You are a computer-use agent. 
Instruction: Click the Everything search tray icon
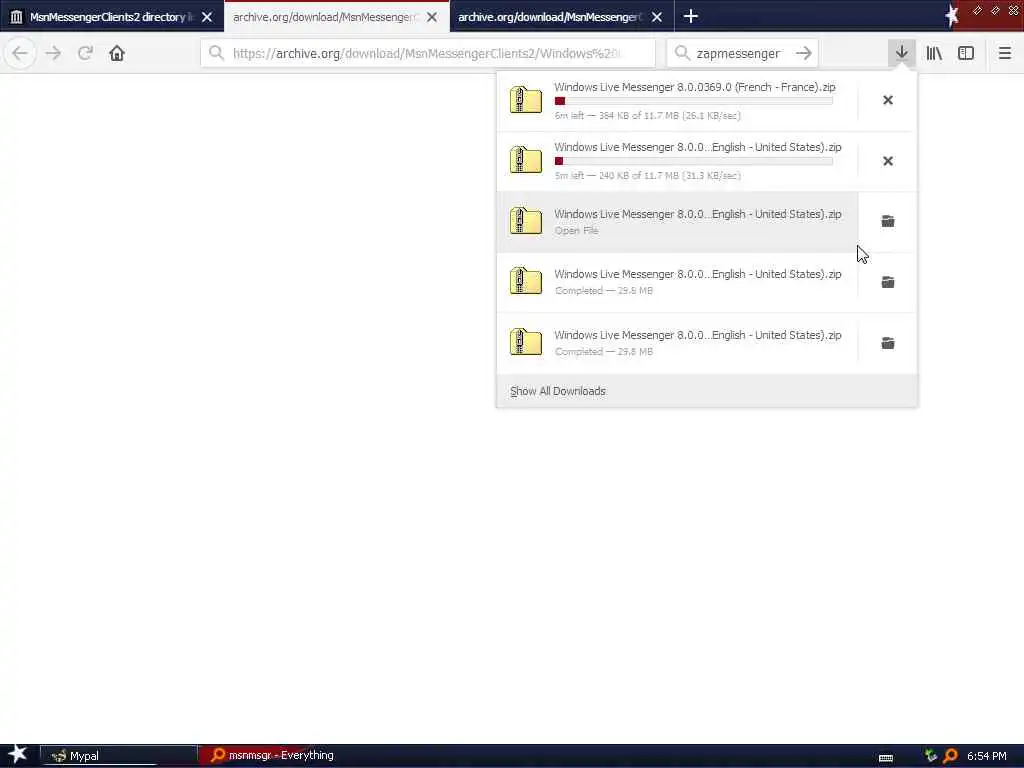(951, 756)
